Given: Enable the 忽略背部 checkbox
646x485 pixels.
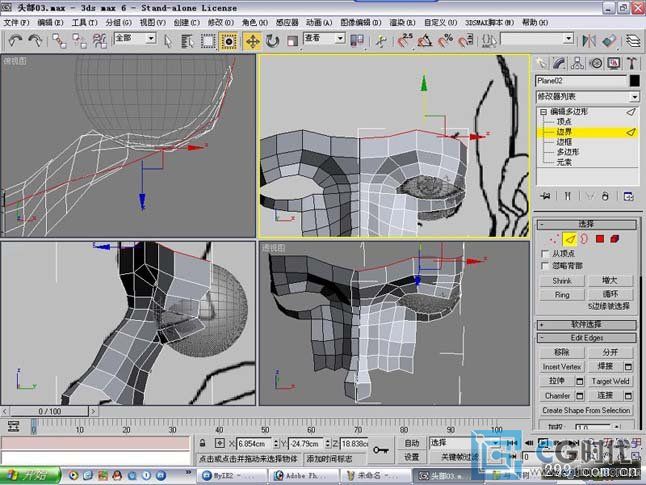Looking at the screenshot, I should pyautogui.click(x=545, y=266).
